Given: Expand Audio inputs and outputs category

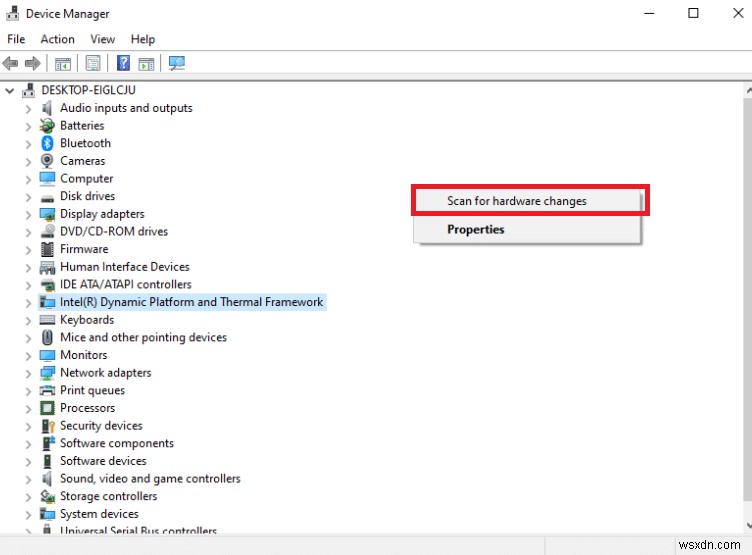Looking at the screenshot, I should pyautogui.click(x=28, y=109).
